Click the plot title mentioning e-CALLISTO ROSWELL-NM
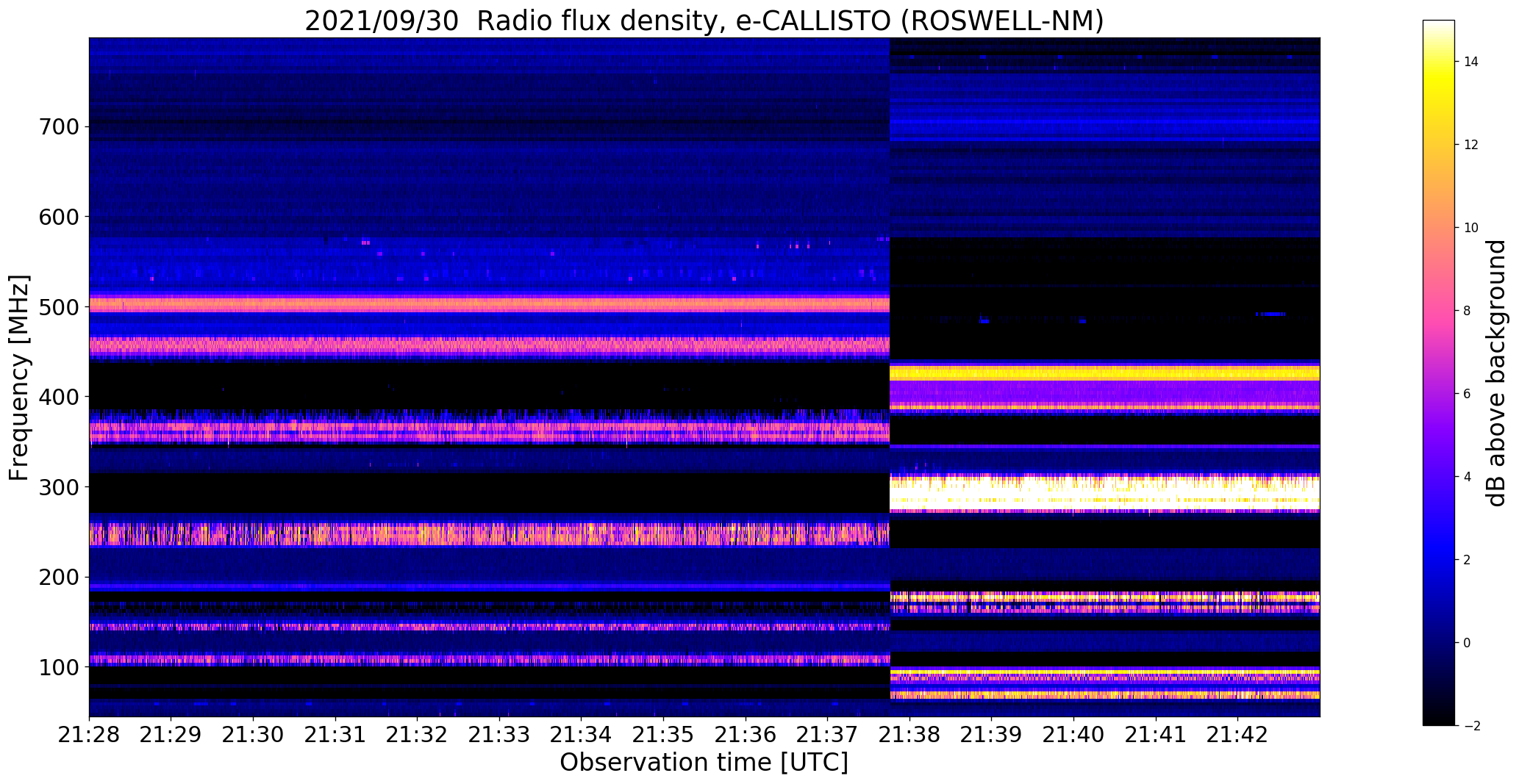Image resolution: width=1519 pixels, height=784 pixels. (704, 21)
